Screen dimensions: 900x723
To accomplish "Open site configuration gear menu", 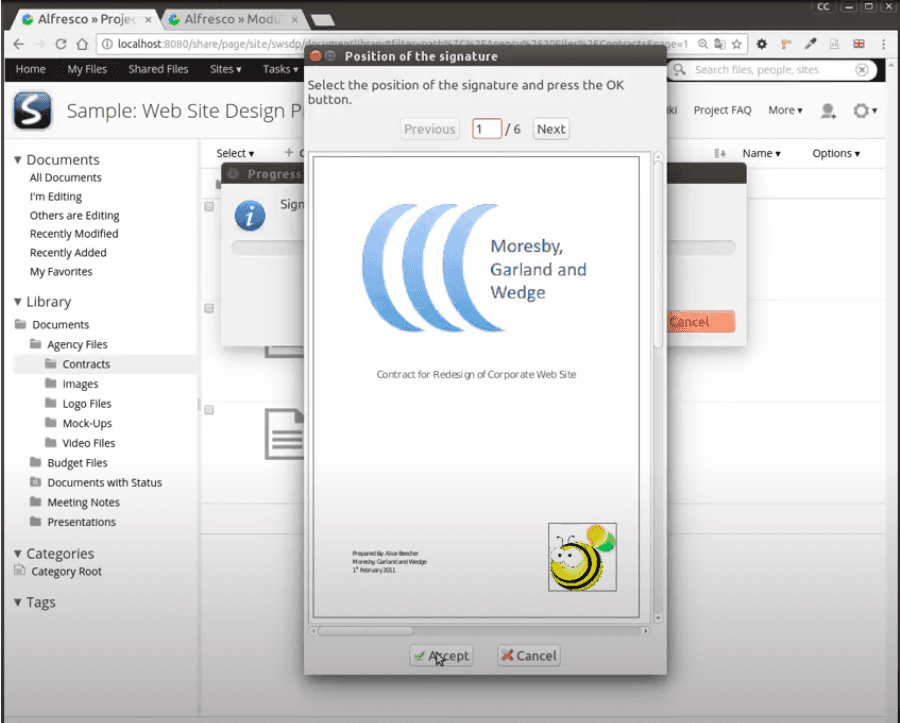I will tap(864, 110).
